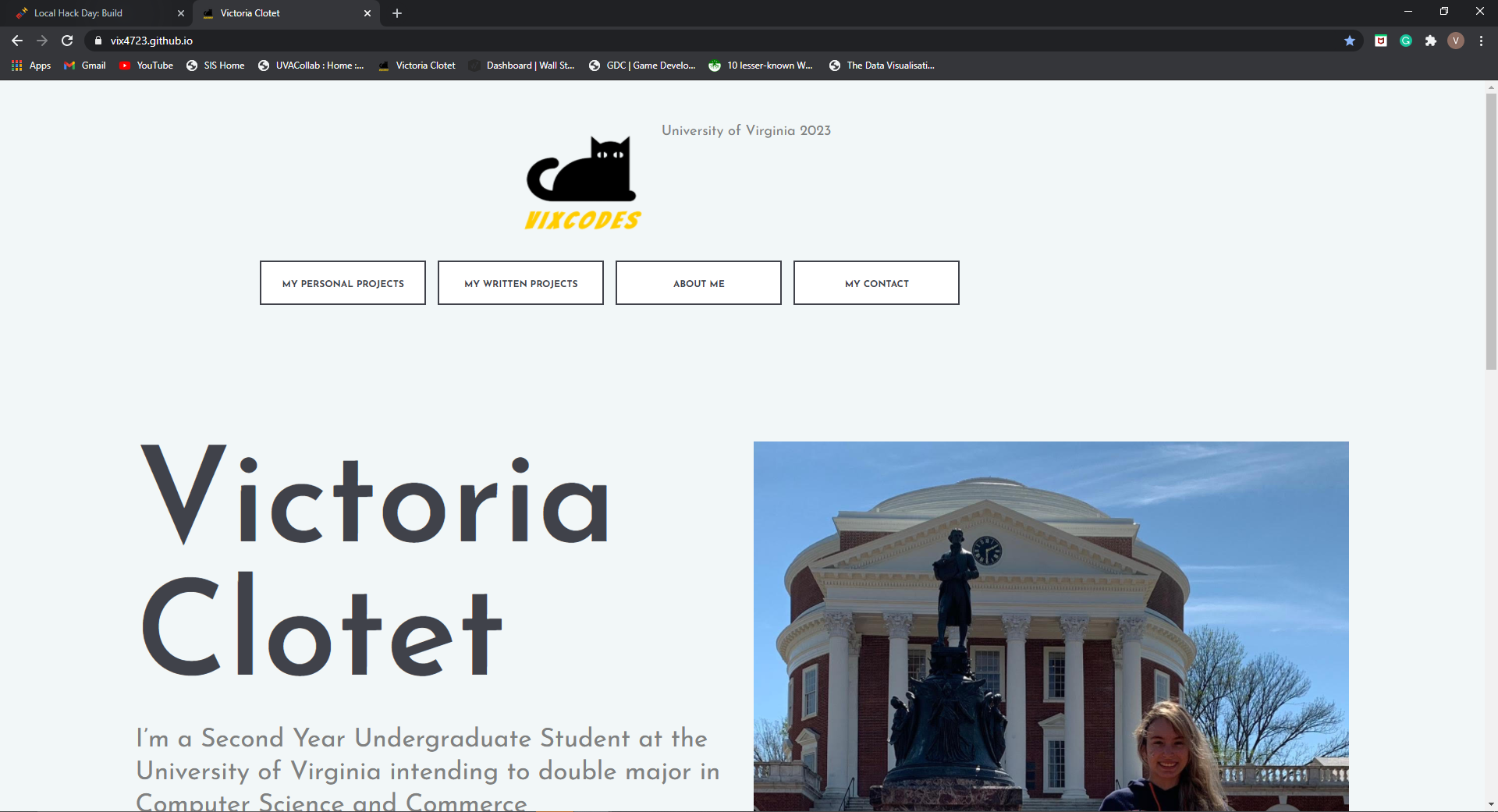The width and height of the screenshot is (1498, 812).
Task: Open the 10 lesser-known W... bookmark
Action: [x=761, y=66]
